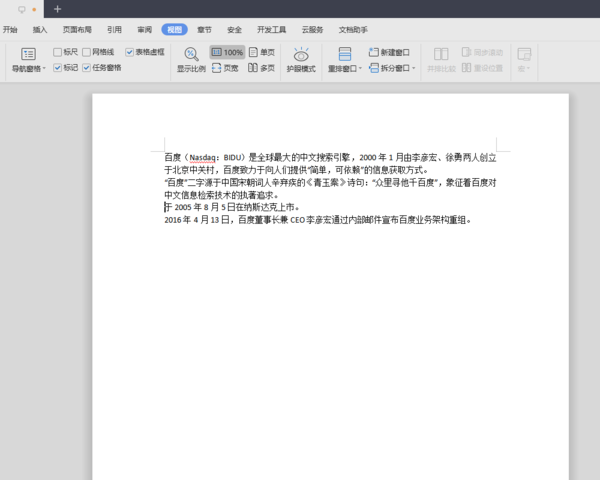Click the 同步滚动 synchronous scrolling icon
This screenshot has width=600, height=480.
point(466,52)
